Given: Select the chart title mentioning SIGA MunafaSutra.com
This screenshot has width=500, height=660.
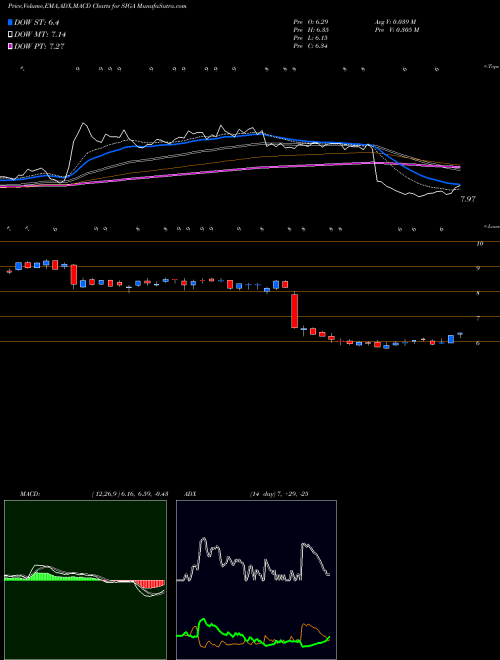Looking at the screenshot, I should tap(98, 6).
